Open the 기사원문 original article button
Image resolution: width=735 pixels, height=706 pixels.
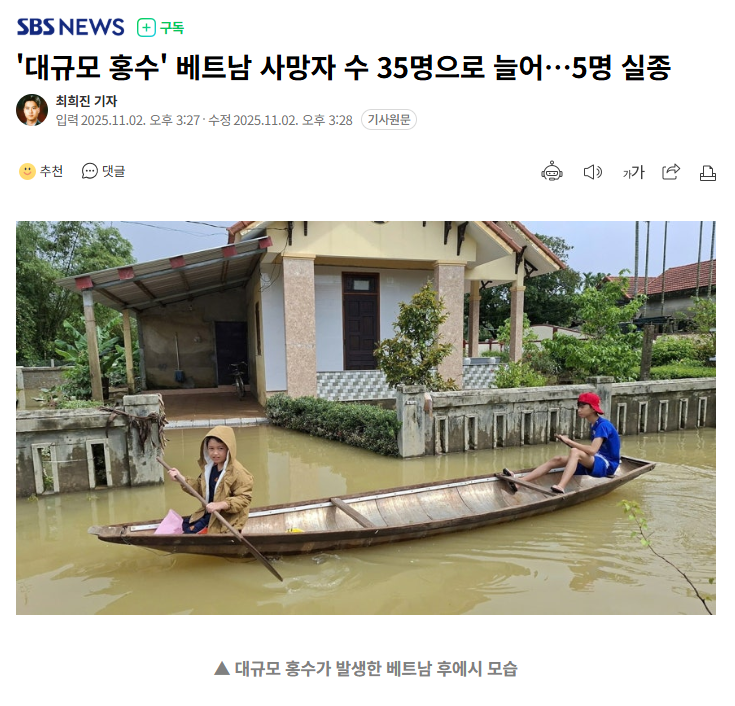click(x=389, y=120)
